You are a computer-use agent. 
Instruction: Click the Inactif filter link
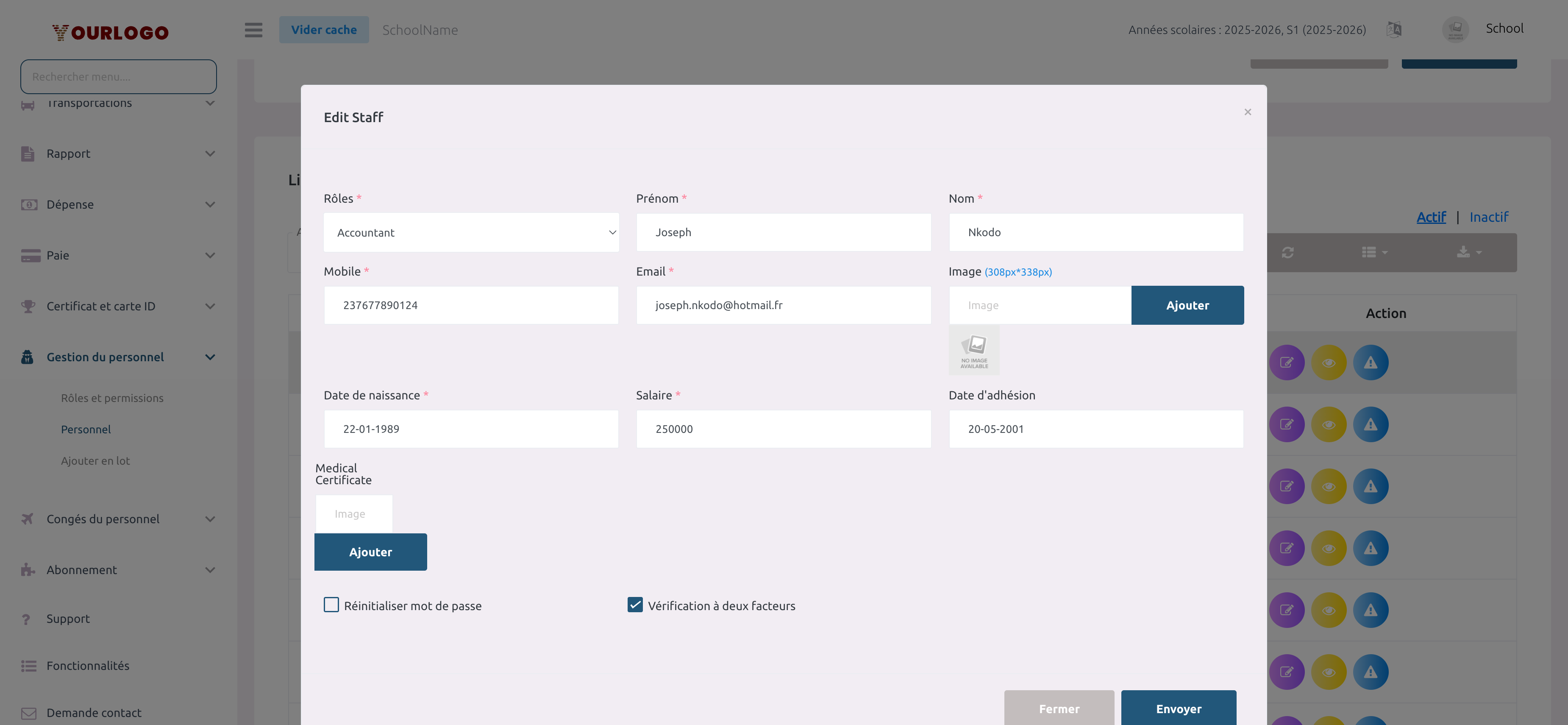[x=1488, y=217]
